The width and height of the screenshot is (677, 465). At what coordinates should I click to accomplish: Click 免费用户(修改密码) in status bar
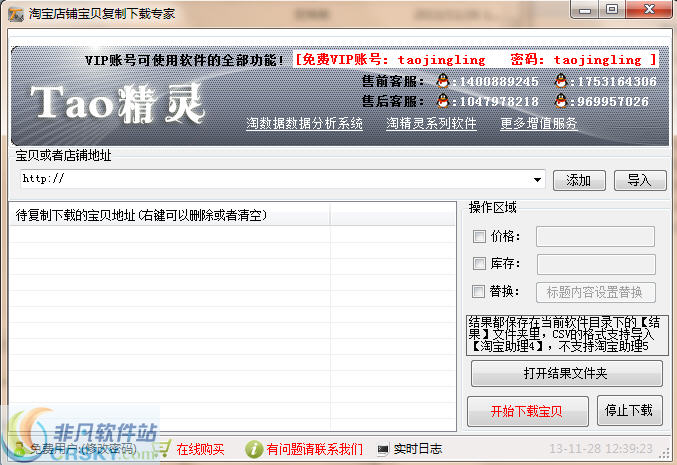point(82,449)
